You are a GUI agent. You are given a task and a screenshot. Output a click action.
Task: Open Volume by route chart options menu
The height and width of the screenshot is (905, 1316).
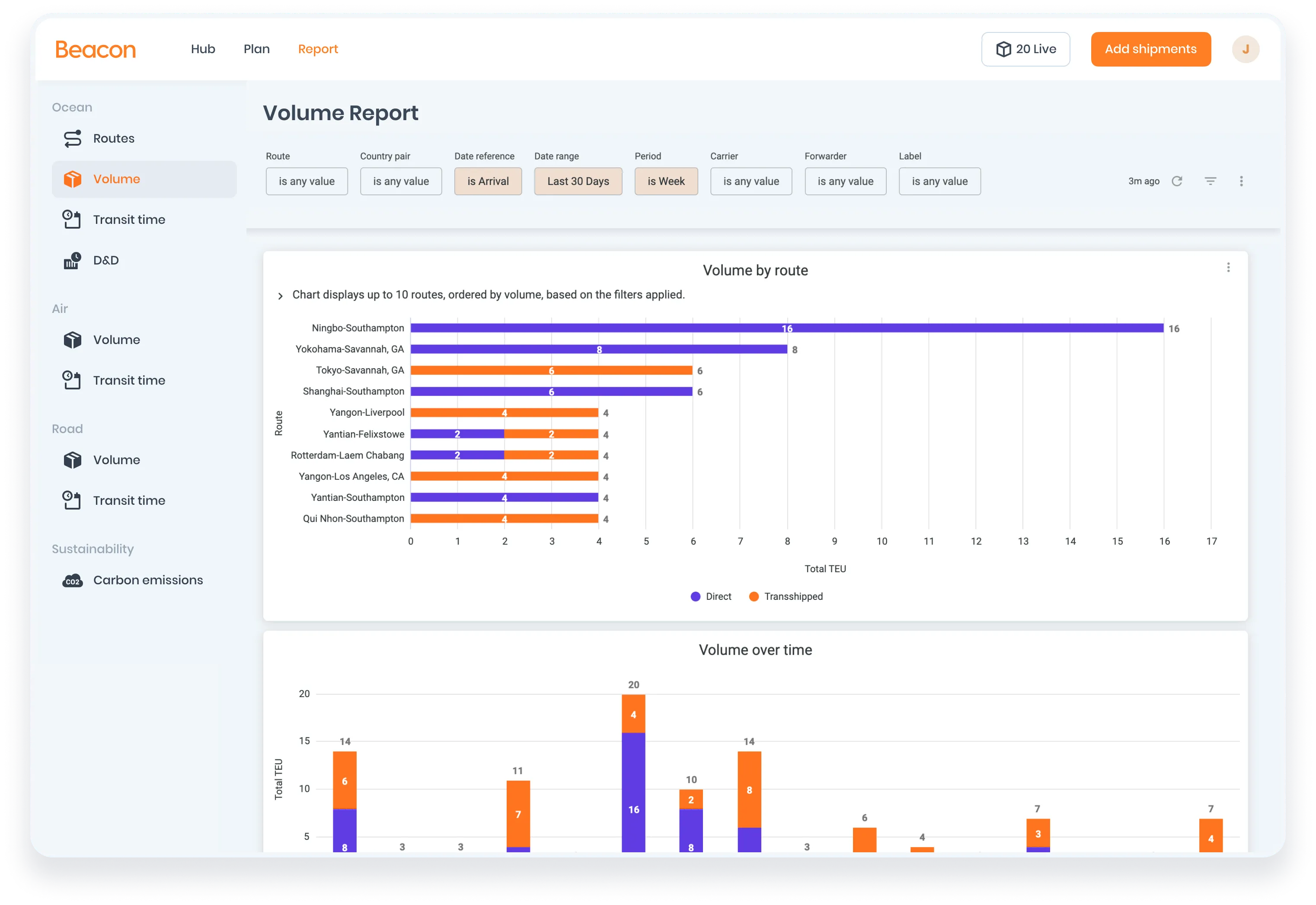pos(1228,268)
